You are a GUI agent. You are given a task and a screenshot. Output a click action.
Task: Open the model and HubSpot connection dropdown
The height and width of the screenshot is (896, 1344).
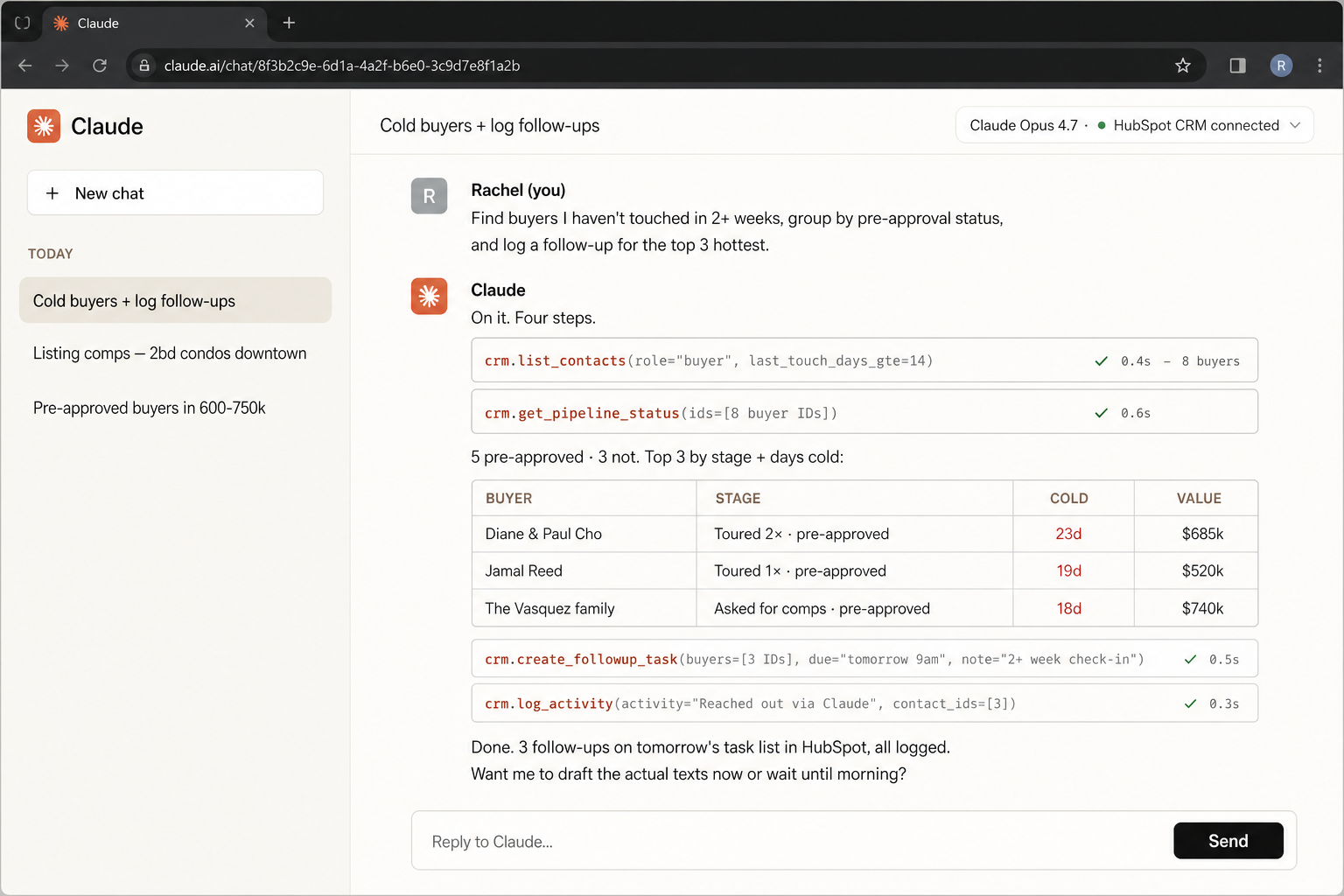(x=1134, y=126)
